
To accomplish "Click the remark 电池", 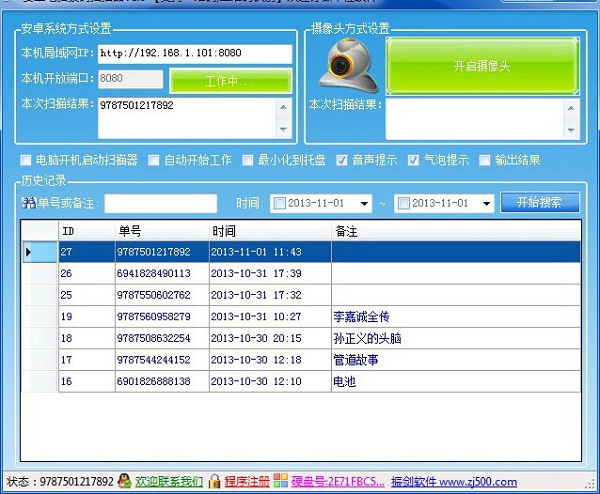I will coord(344,382).
